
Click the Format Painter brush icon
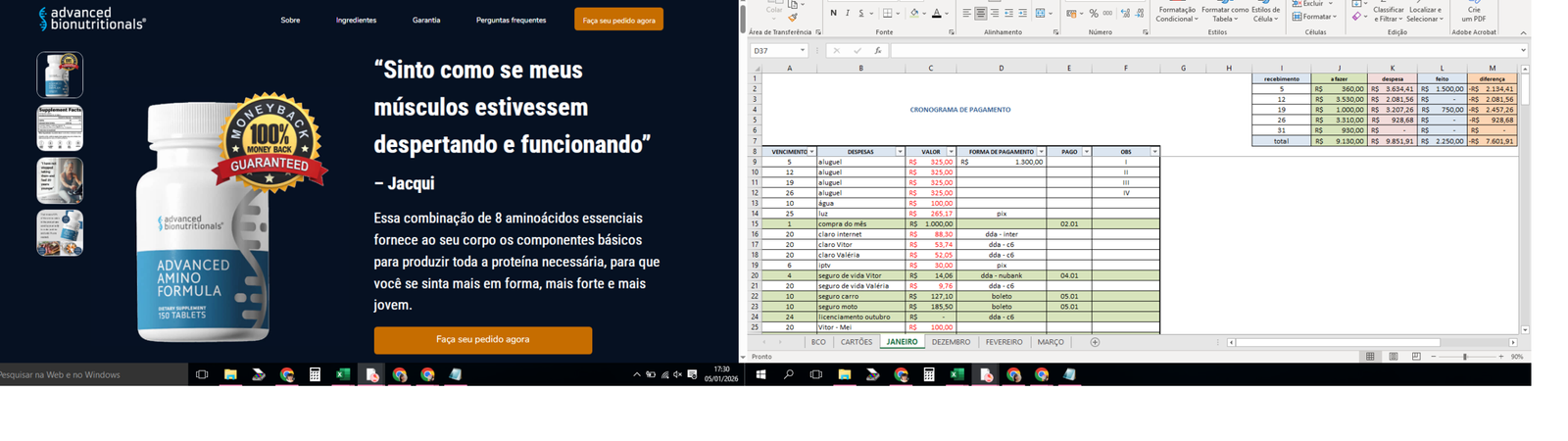coord(792,17)
